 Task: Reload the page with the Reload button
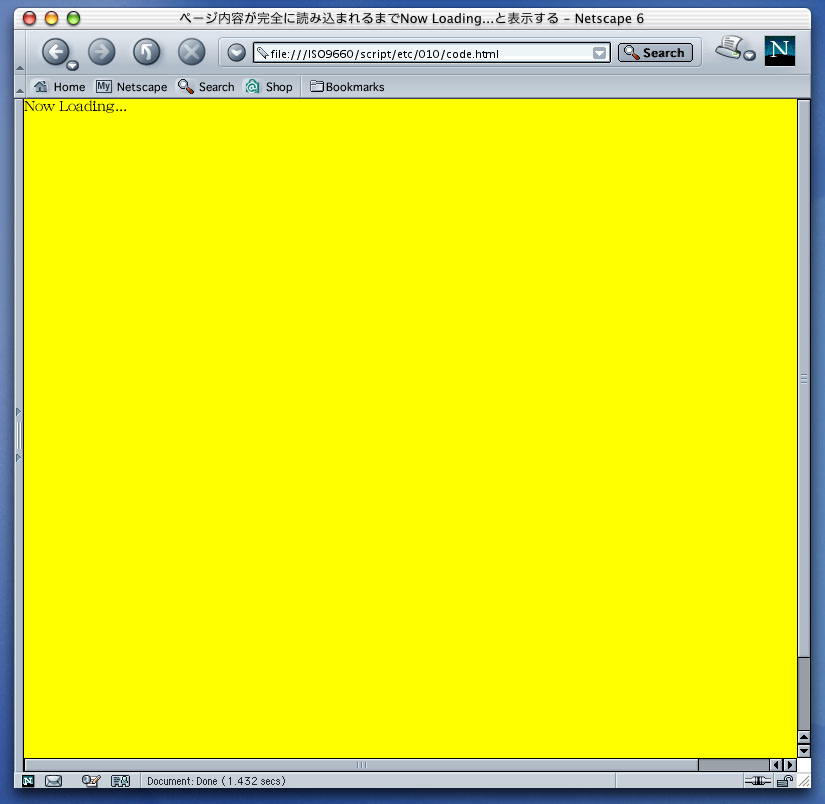(x=146, y=52)
